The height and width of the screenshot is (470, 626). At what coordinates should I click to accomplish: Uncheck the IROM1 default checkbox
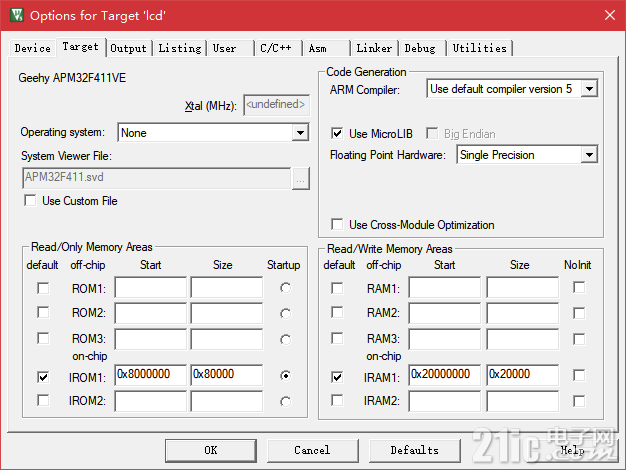pos(43,377)
